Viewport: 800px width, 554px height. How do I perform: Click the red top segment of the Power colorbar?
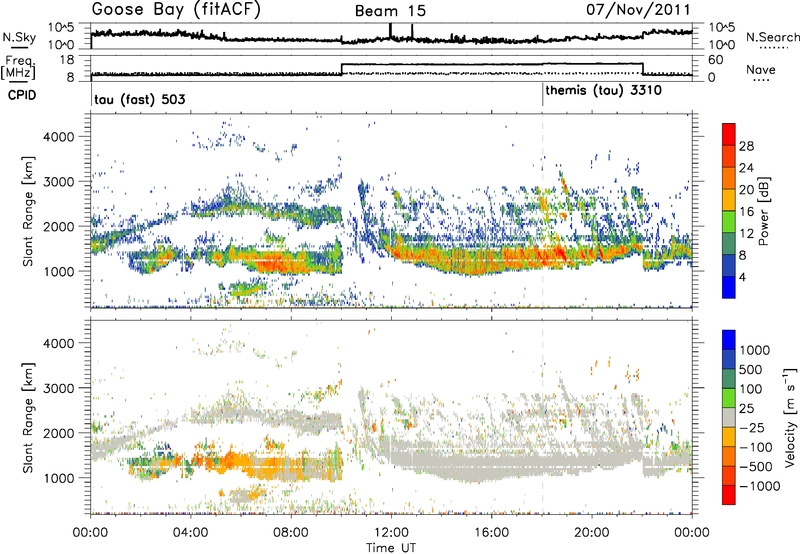729,134
